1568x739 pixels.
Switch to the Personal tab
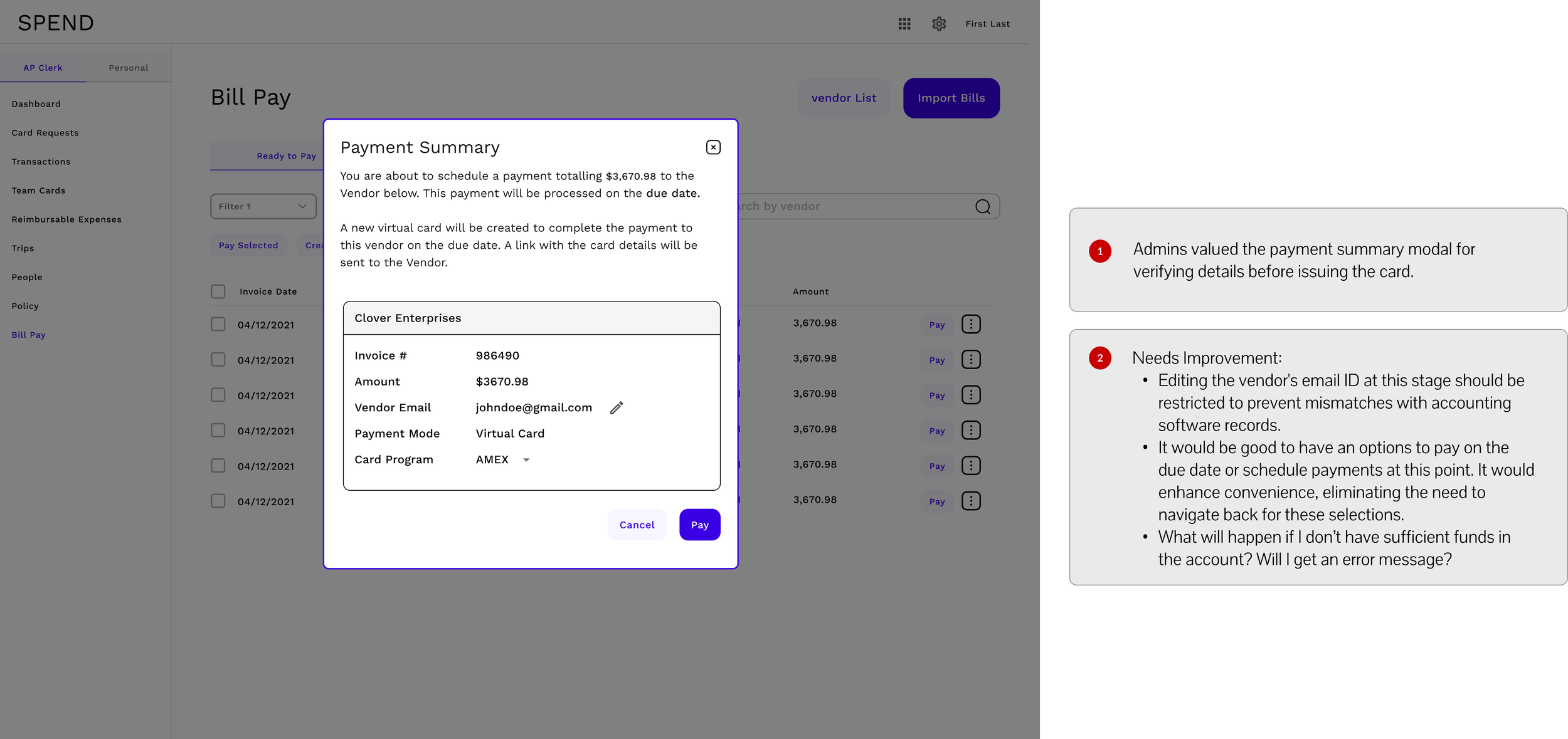129,68
